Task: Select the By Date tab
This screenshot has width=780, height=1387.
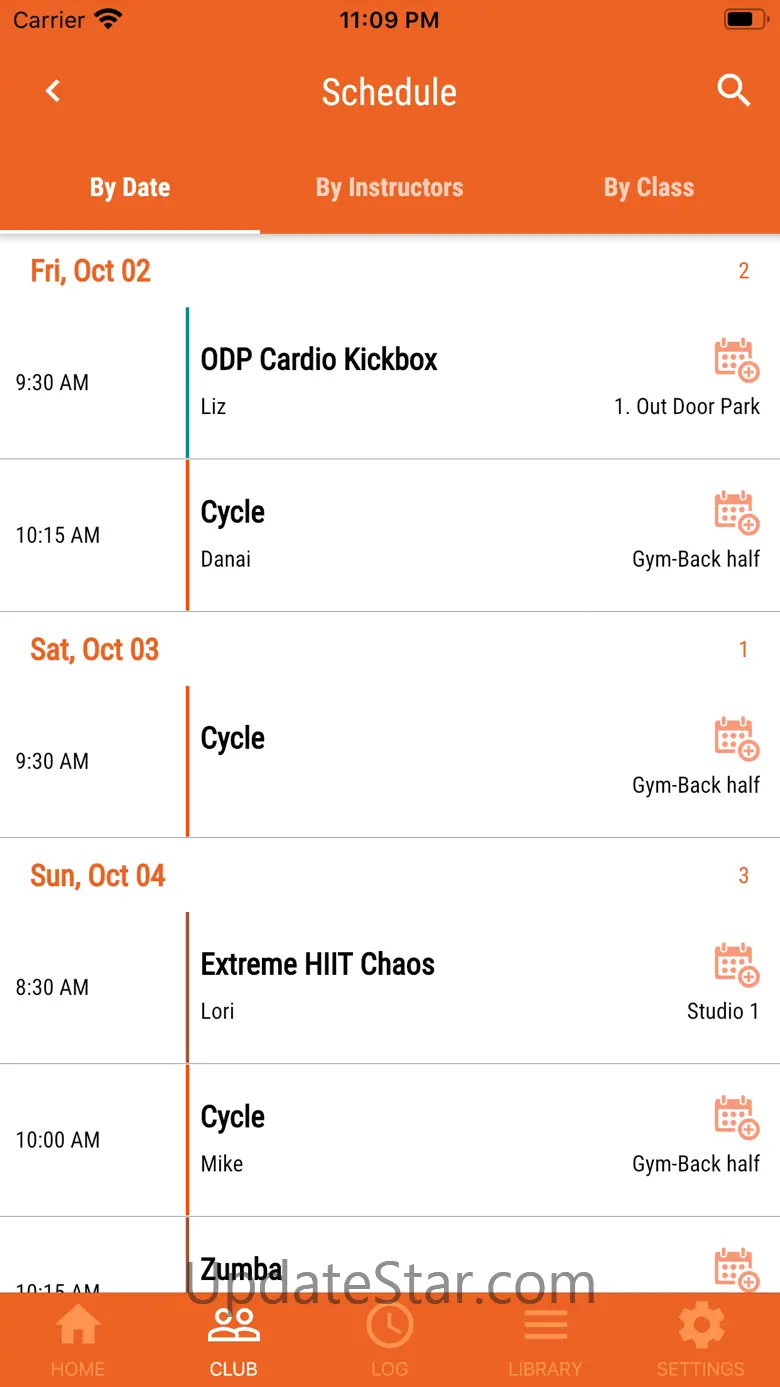Action: coord(130,188)
